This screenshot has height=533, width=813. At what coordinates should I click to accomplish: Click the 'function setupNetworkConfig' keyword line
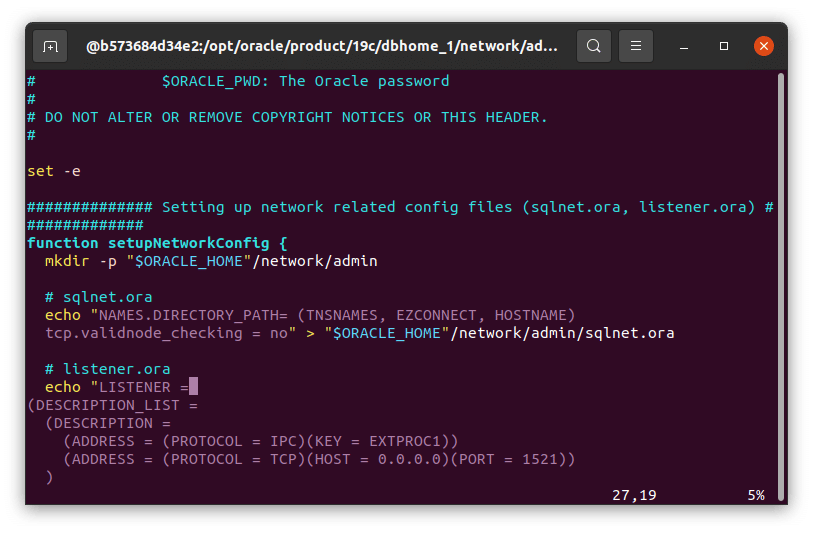click(157, 243)
